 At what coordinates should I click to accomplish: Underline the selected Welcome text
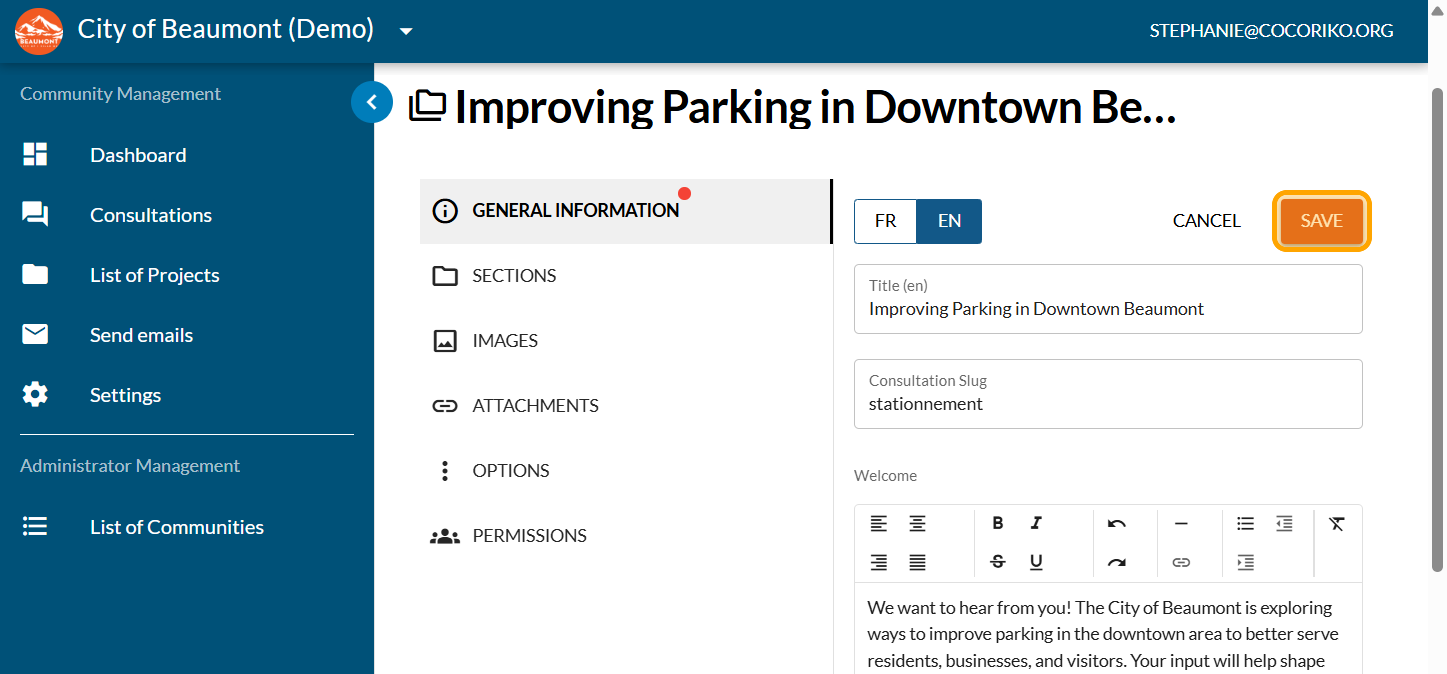1036,562
